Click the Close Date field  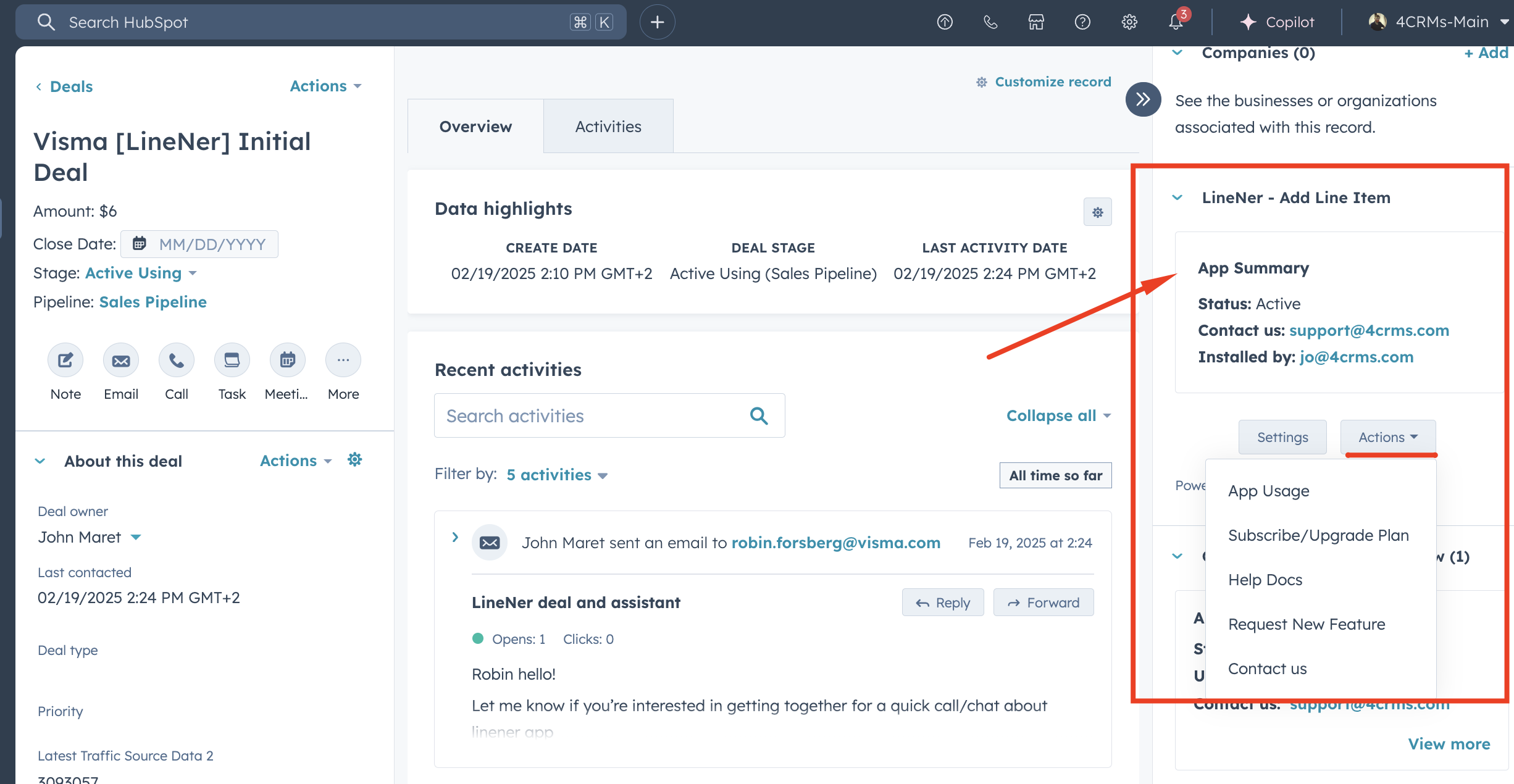(199, 244)
